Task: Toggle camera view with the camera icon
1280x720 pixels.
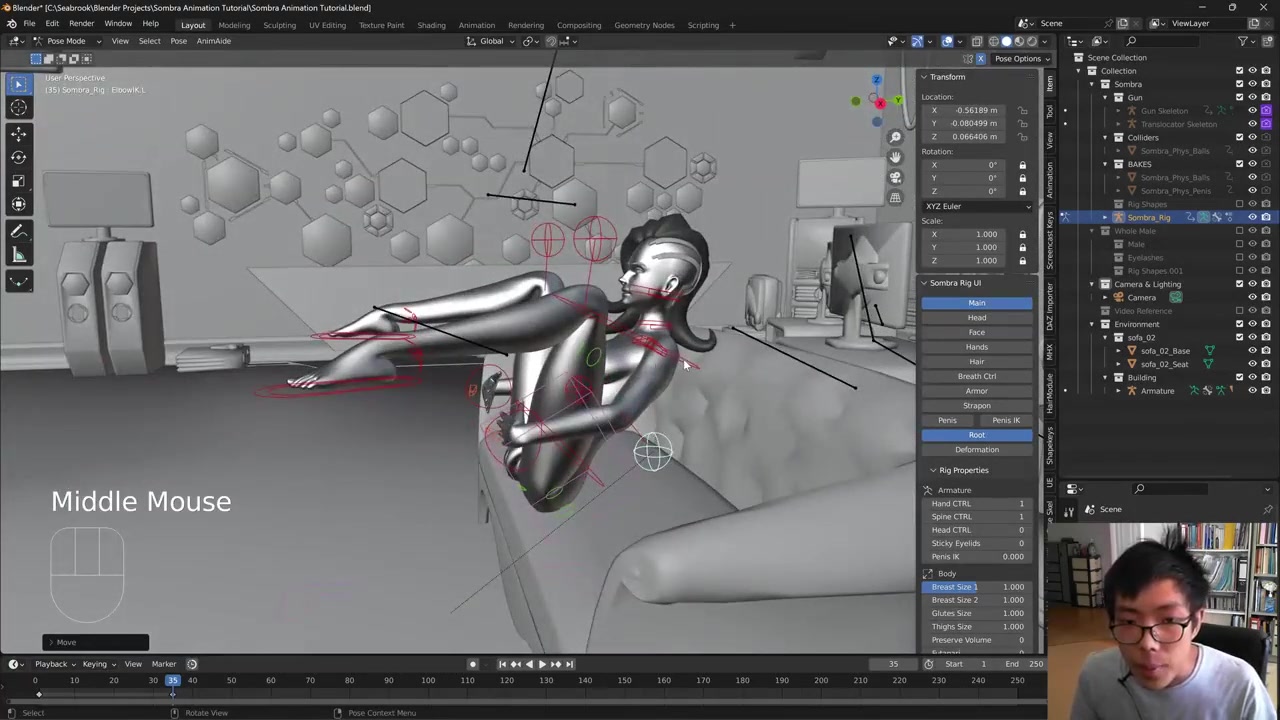Action: [x=895, y=177]
